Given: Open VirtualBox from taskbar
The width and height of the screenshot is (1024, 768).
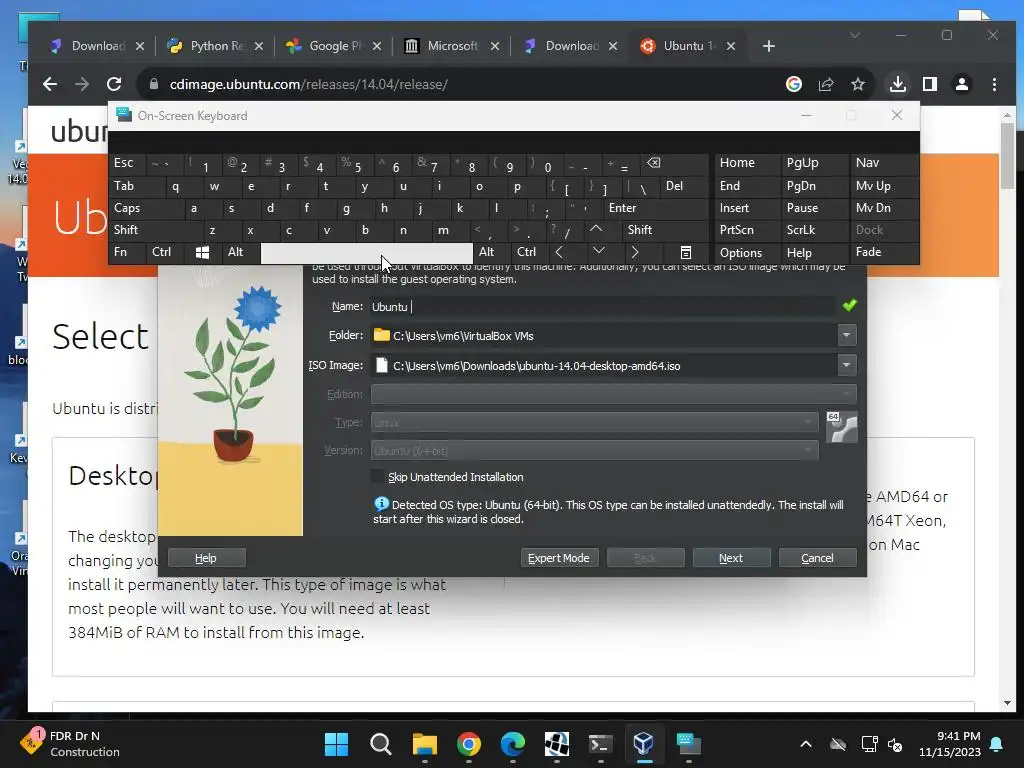Looking at the screenshot, I should 644,744.
